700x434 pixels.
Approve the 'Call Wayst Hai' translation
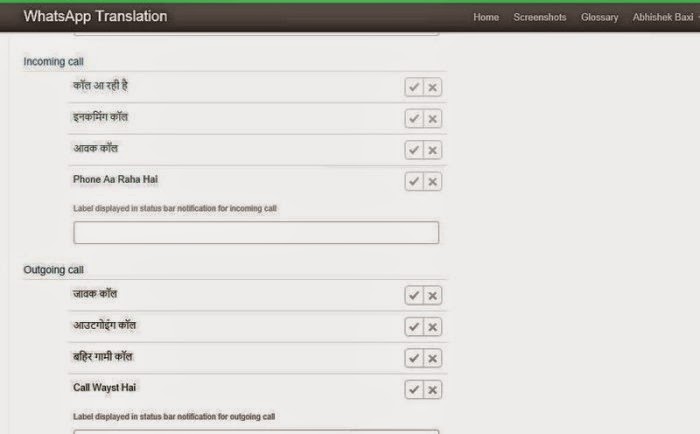click(414, 389)
